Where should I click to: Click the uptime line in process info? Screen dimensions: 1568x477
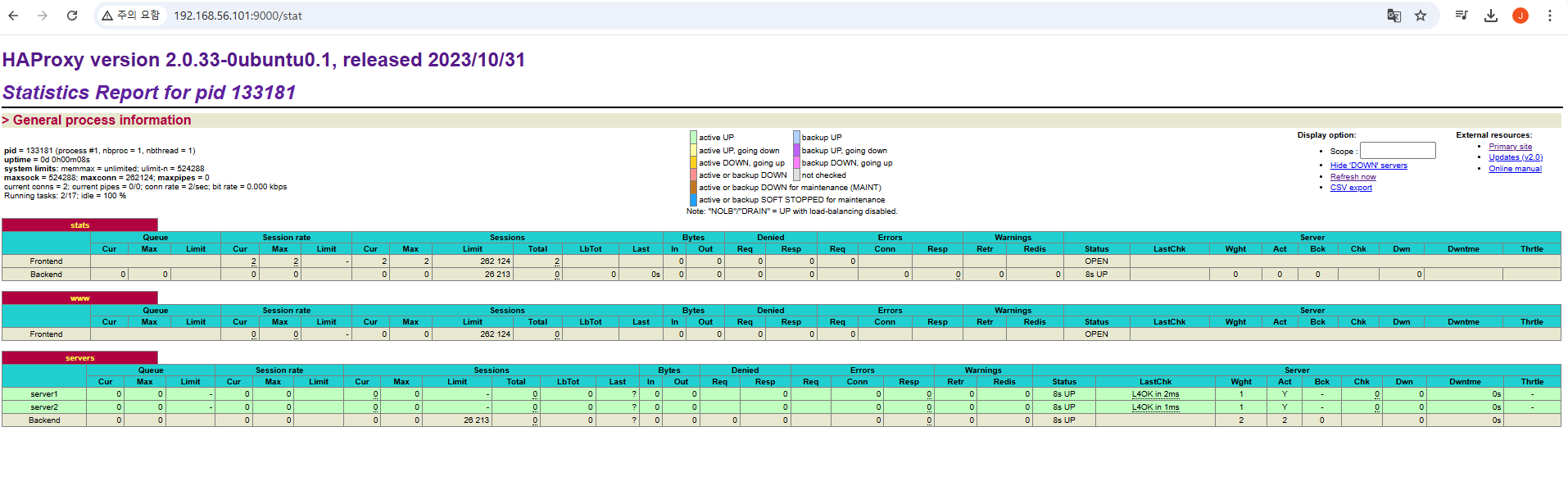coord(47,160)
